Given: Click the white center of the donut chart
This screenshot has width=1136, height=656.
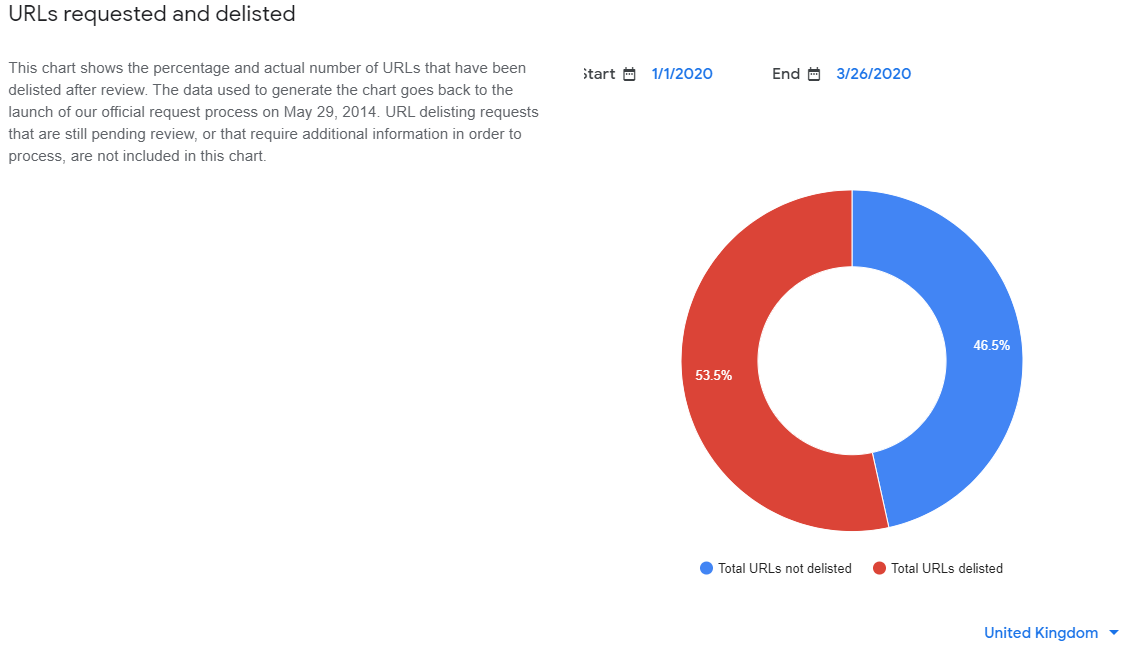Looking at the screenshot, I should [x=852, y=360].
